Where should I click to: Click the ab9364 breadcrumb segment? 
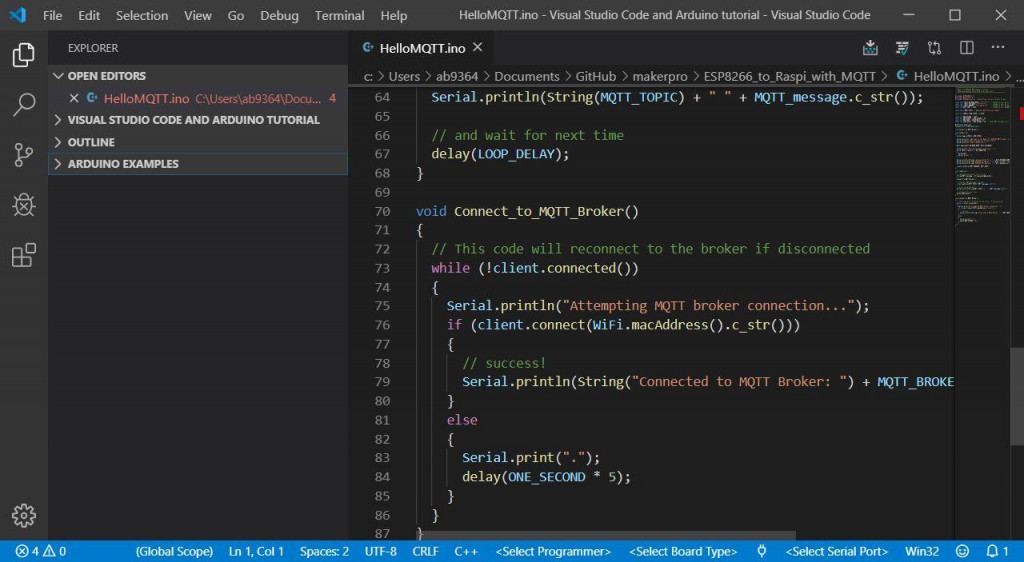[456, 76]
